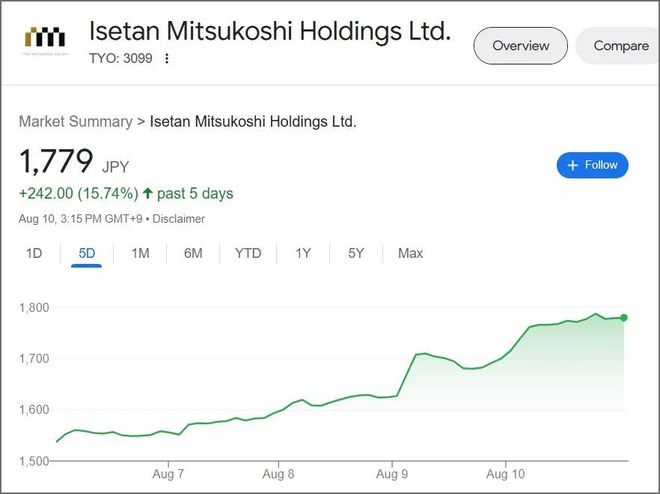Switch chart range to 6M

pos(193,253)
